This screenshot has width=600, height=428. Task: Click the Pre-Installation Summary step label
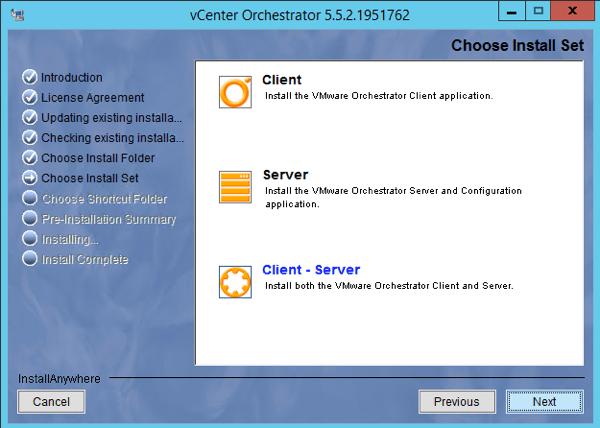click(x=108, y=219)
